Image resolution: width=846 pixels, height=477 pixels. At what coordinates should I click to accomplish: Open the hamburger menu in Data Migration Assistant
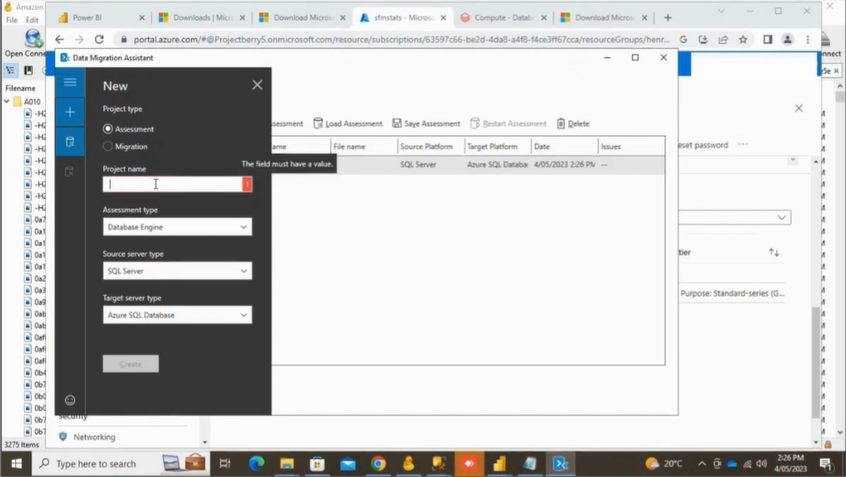[70, 82]
